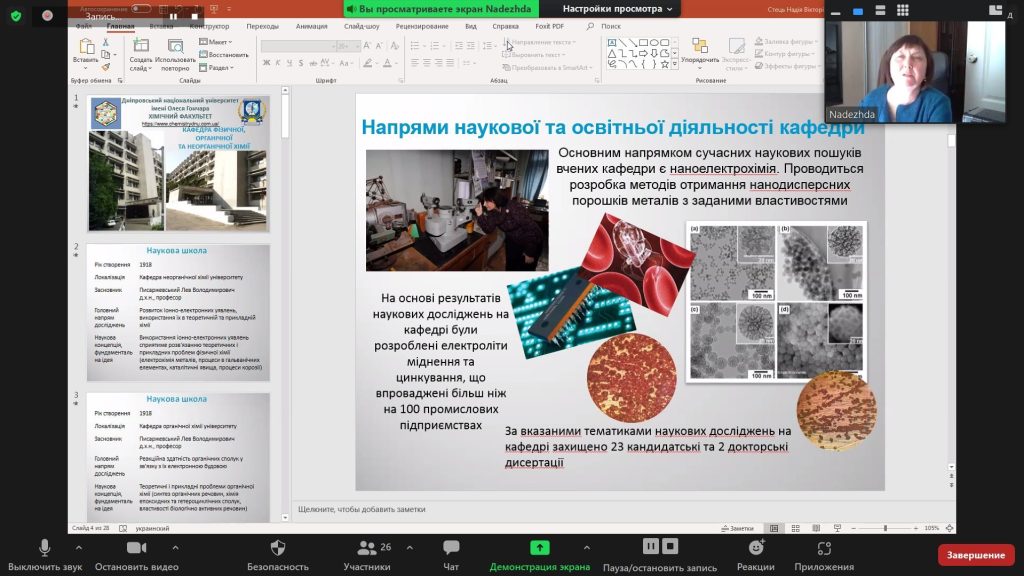Select the star shape in shapes gallery

[x=664, y=65]
